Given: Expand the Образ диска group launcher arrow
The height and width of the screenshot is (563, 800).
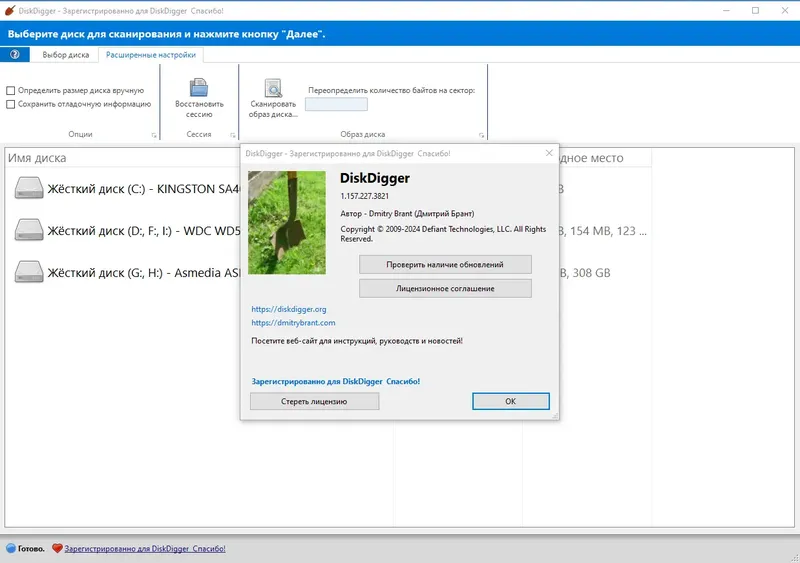Looking at the screenshot, I should point(481,135).
